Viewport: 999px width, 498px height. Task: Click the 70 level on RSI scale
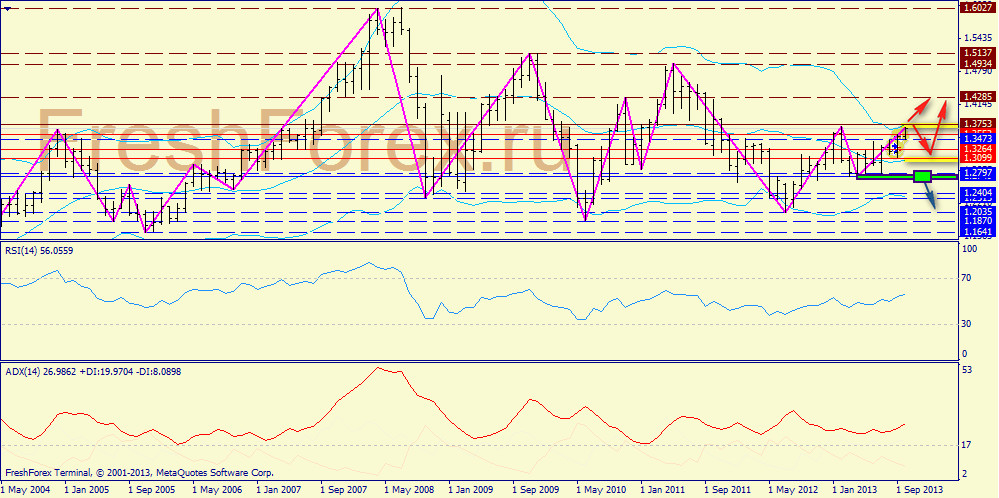[x=967, y=278]
